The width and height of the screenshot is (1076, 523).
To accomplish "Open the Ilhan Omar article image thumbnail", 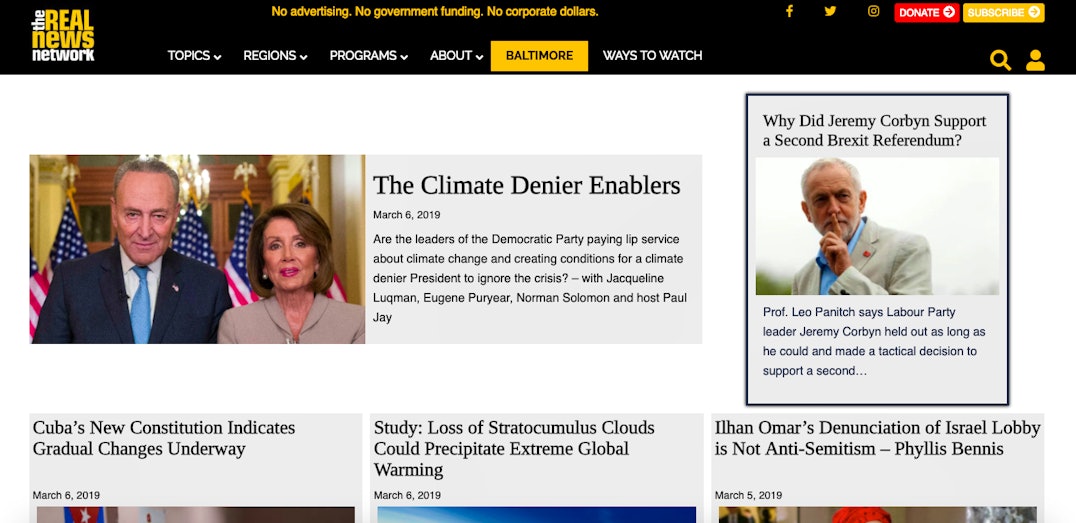I will point(878,515).
